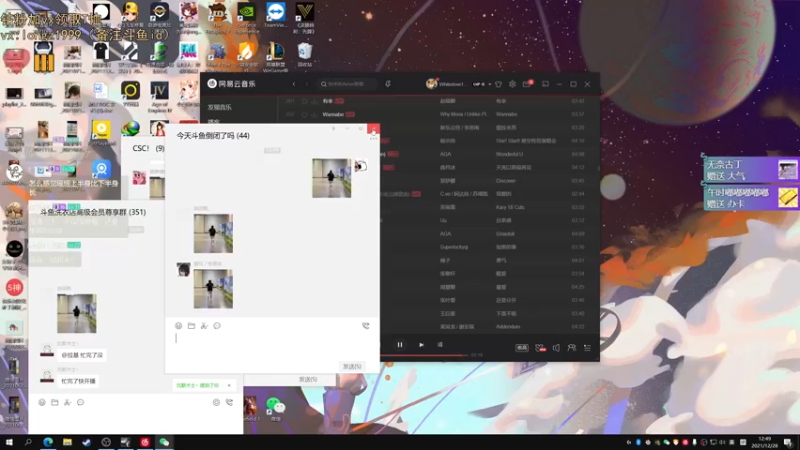Click the Superluckyqi artist name
The image size is (800, 450).
click(x=454, y=247)
